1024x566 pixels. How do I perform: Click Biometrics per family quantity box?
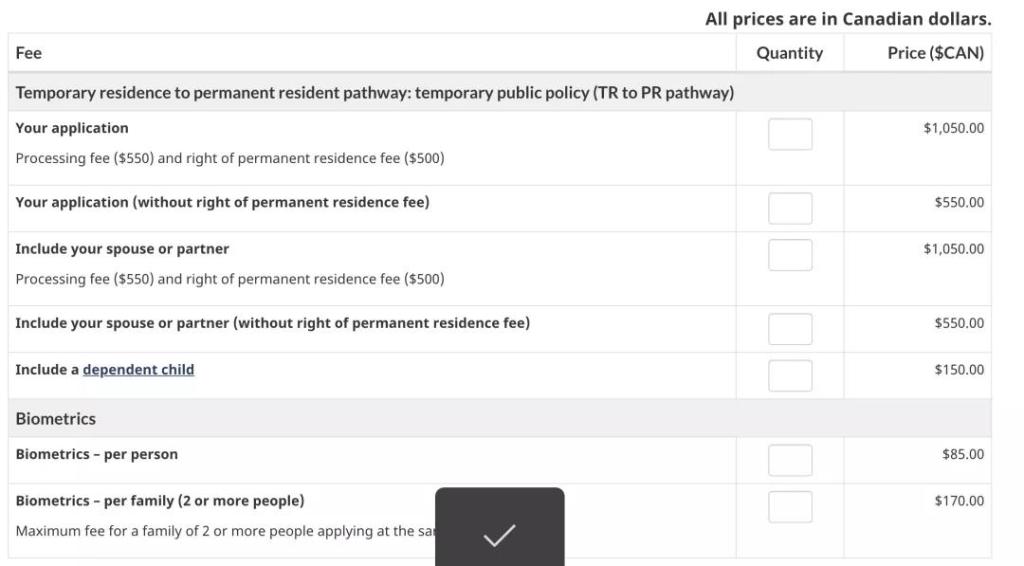click(x=790, y=507)
